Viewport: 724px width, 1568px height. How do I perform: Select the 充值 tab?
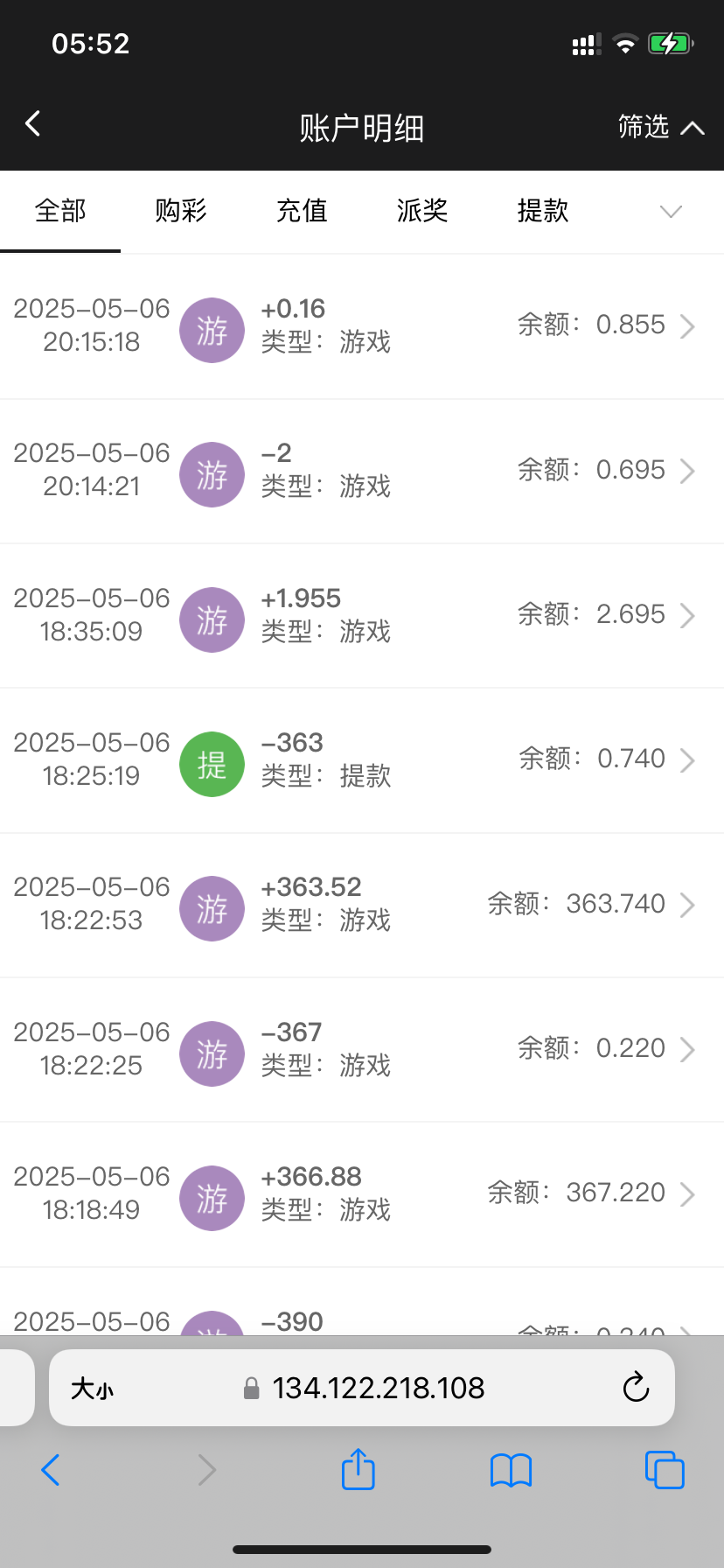[x=302, y=211]
